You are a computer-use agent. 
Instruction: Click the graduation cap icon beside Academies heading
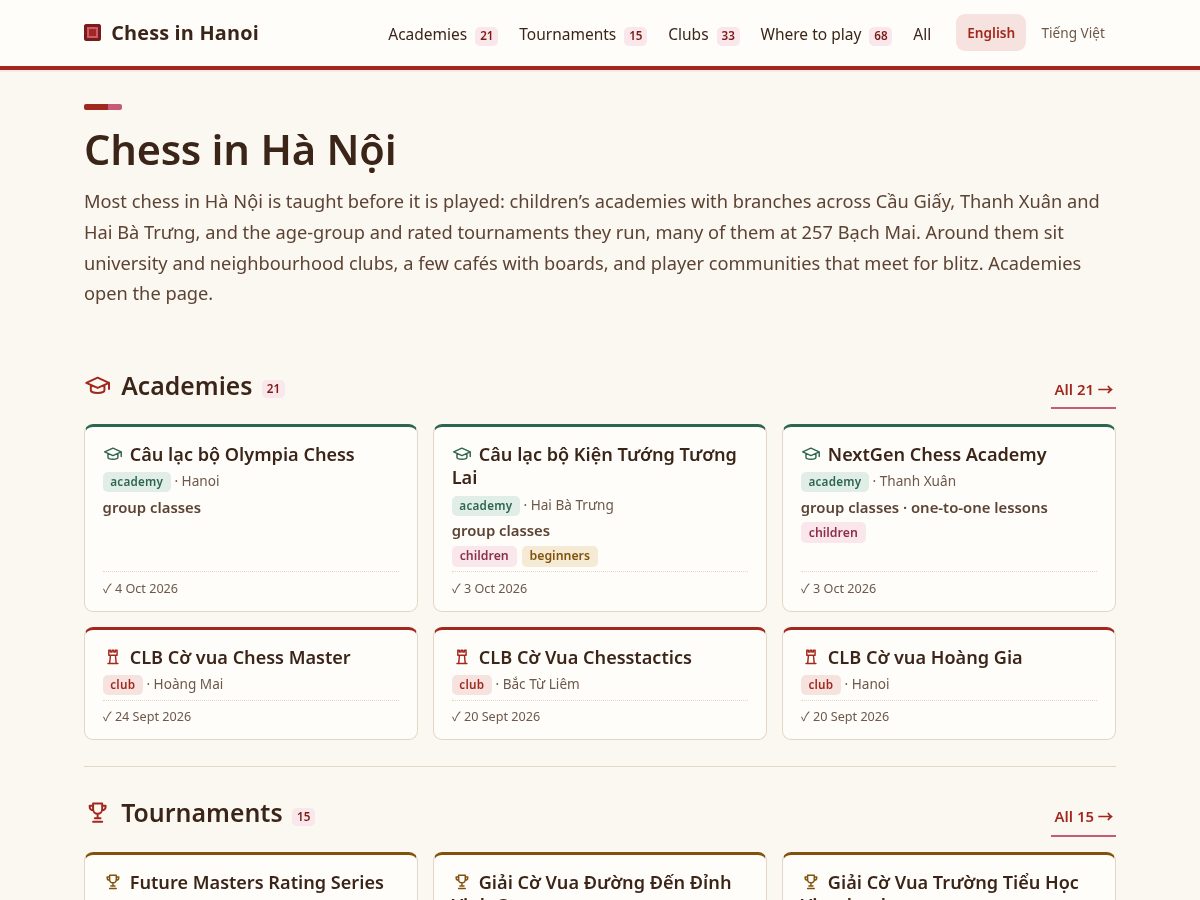(x=97, y=386)
